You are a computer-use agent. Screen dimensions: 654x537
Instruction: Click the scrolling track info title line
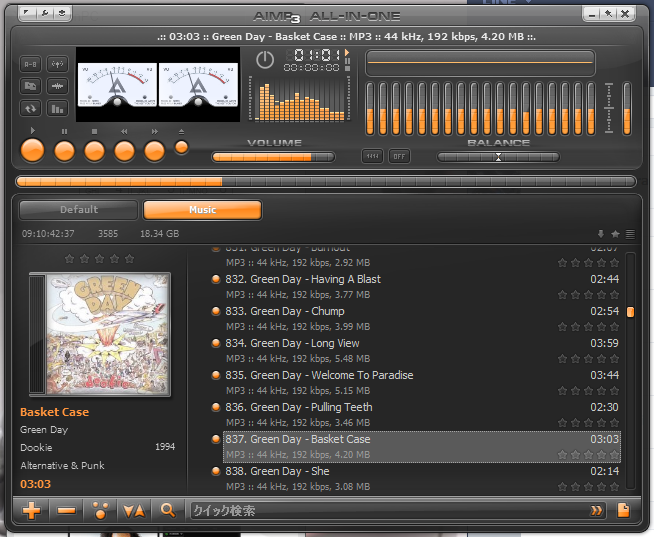click(x=347, y=37)
